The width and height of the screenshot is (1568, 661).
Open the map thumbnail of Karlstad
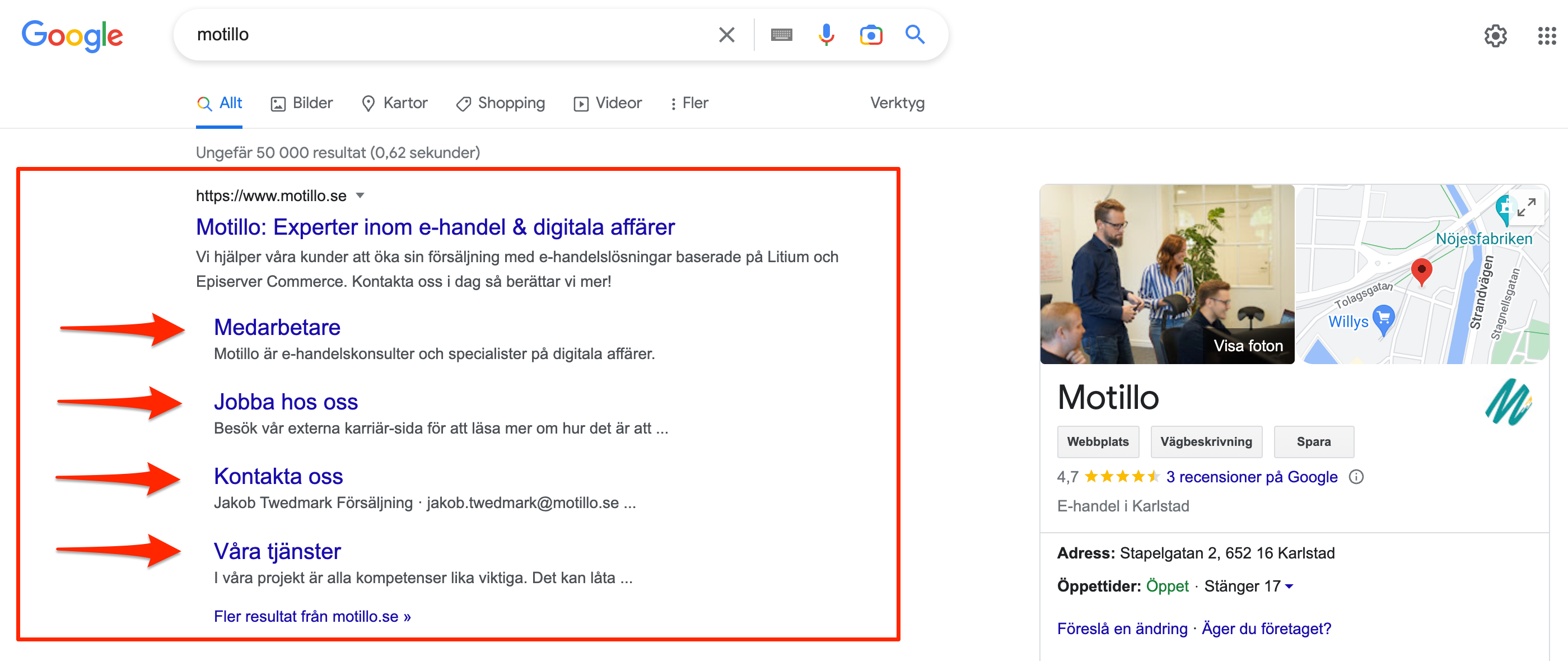coord(1422,274)
